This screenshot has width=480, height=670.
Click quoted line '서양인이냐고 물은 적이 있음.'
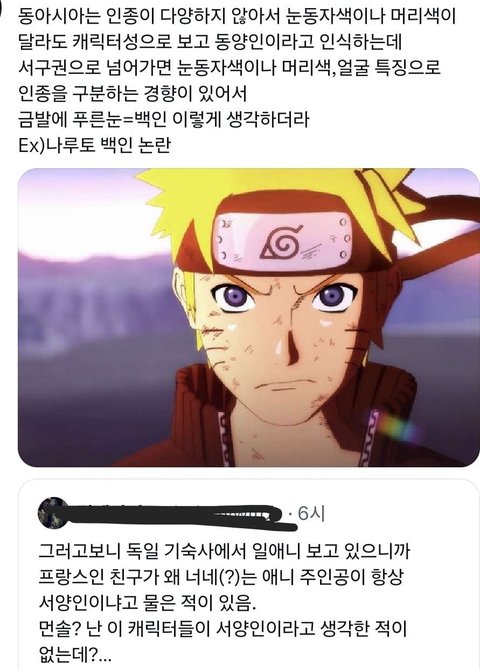coord(147,603)
